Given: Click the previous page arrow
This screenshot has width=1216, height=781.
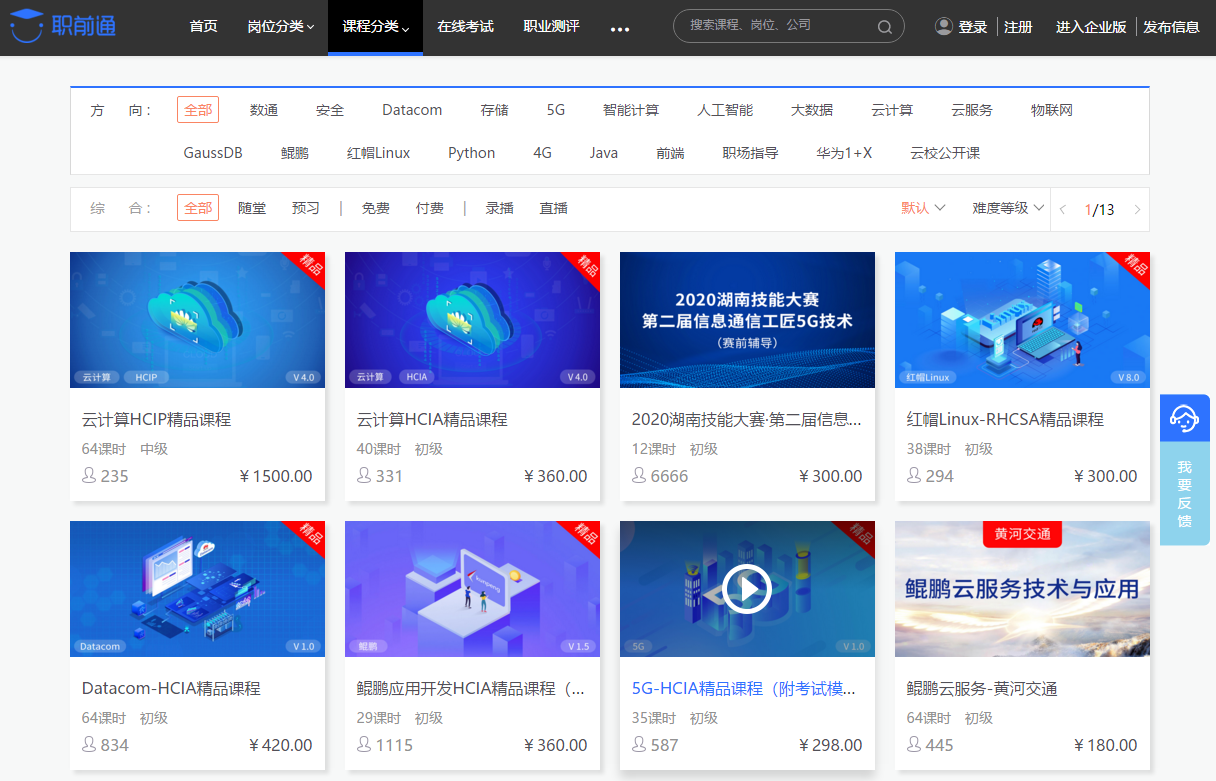Looking at the screenshot, I should point(1062,209).
